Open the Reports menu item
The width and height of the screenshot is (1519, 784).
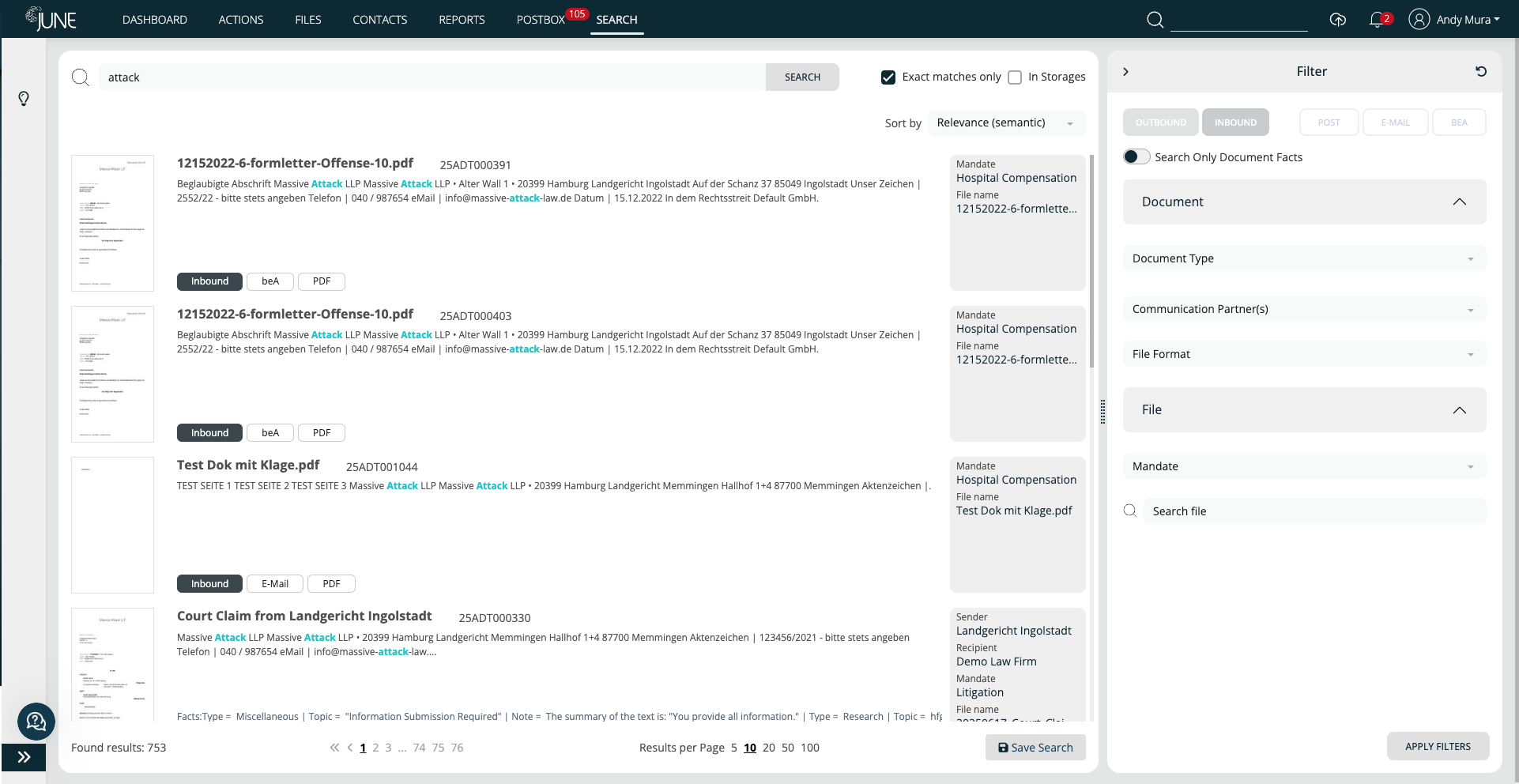[x=462, y=19]
